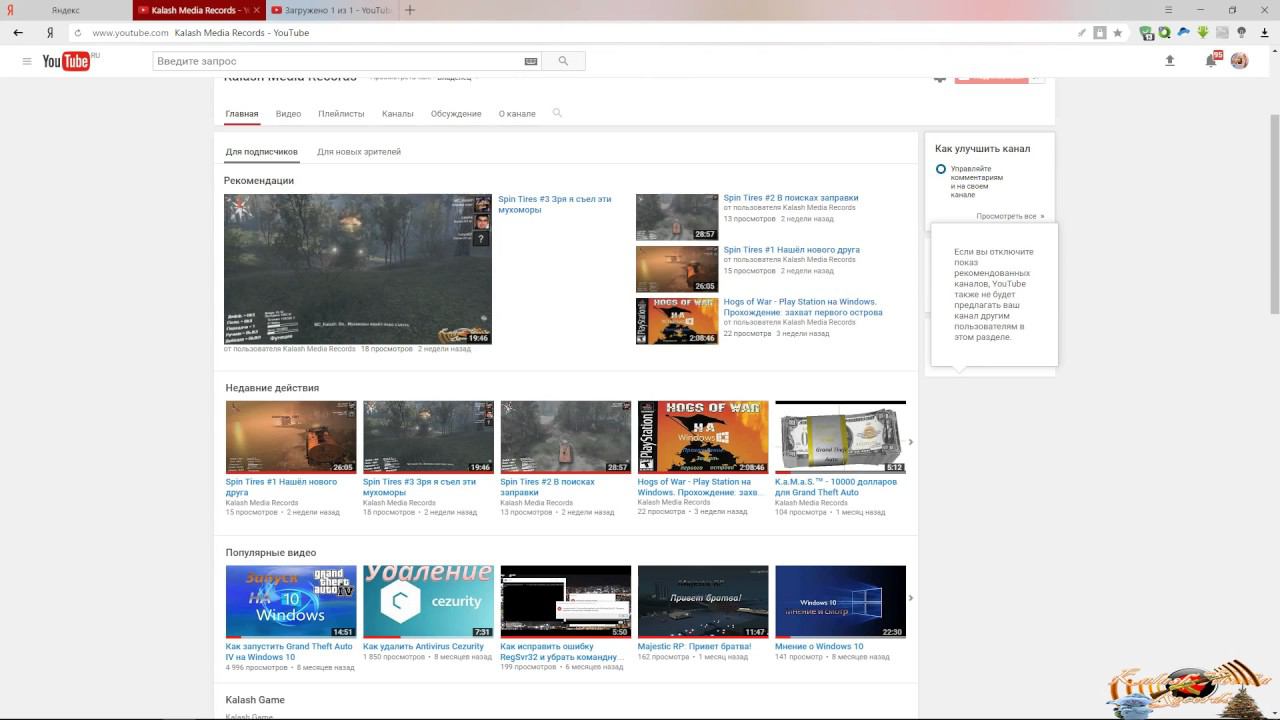The height and width of the screenshot is (720, 1280).
Task: Open the Видео channel tab
Action: (288, 114)
